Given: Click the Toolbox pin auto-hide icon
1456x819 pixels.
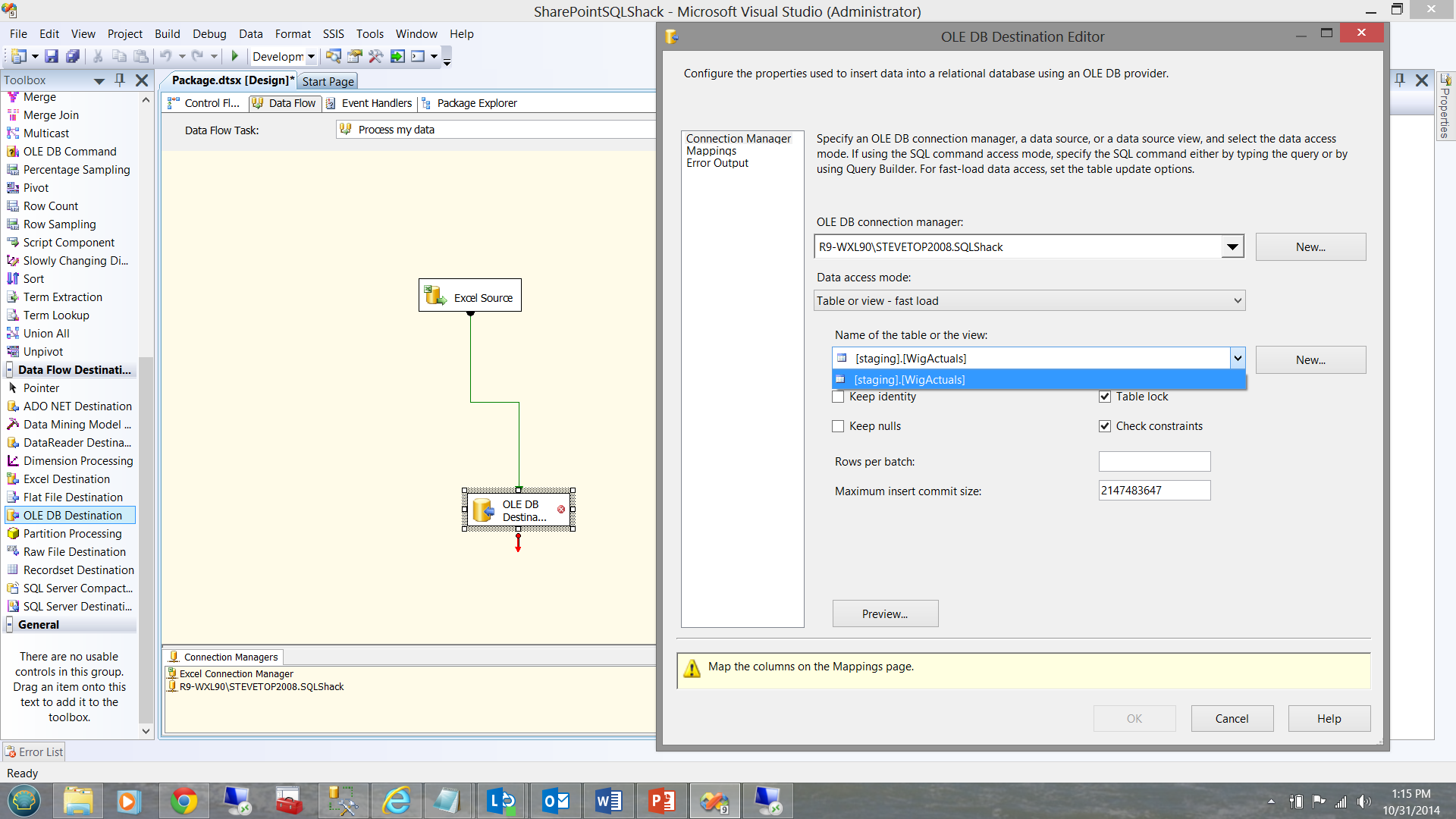Looking at the screenshot, I should point(120,80).
